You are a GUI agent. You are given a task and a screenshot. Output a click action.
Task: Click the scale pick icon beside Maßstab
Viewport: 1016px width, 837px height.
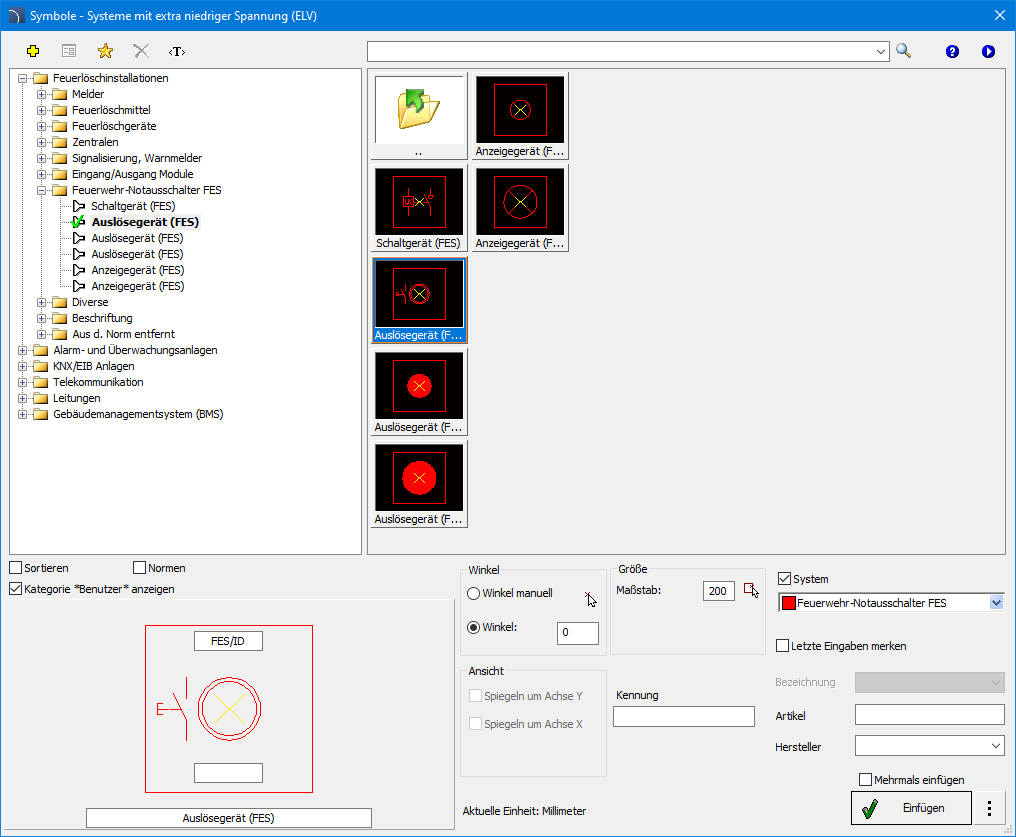pyautogui.click(x=751, y=590)
